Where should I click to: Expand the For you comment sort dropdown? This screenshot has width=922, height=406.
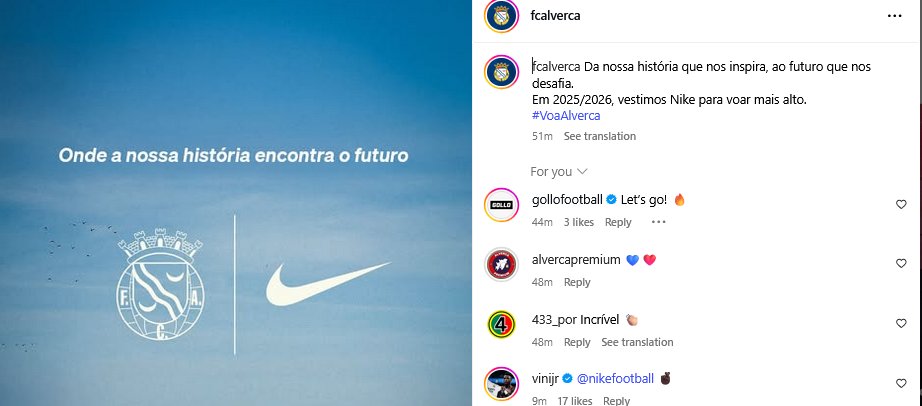pos(559,171)
